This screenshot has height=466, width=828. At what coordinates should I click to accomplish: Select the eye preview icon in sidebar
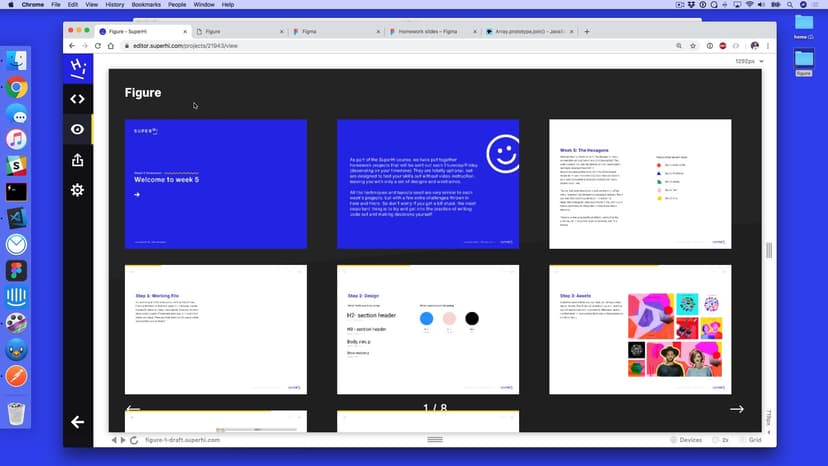click(x=77, y=129)
